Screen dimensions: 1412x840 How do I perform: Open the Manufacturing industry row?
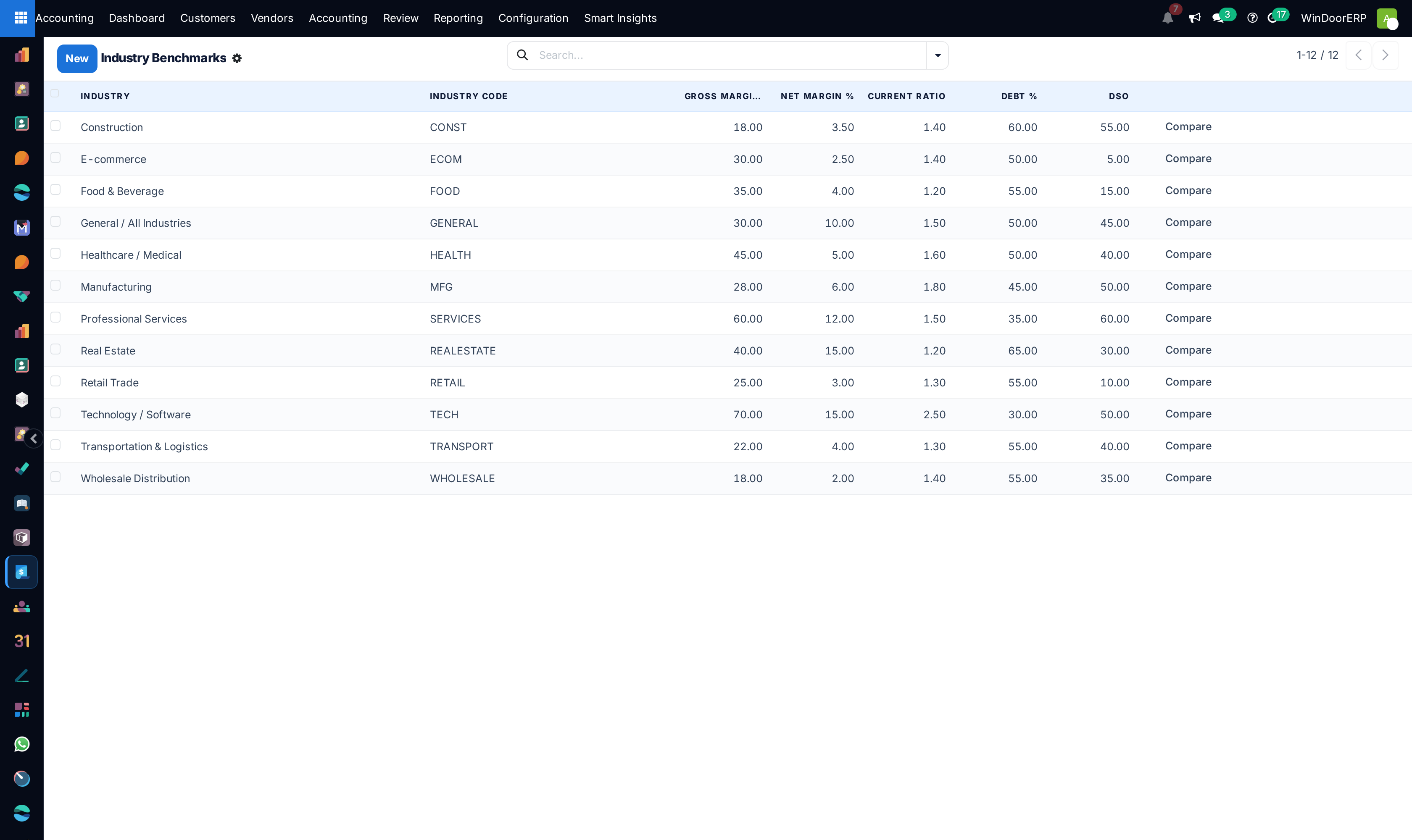[x=727, y=287]
